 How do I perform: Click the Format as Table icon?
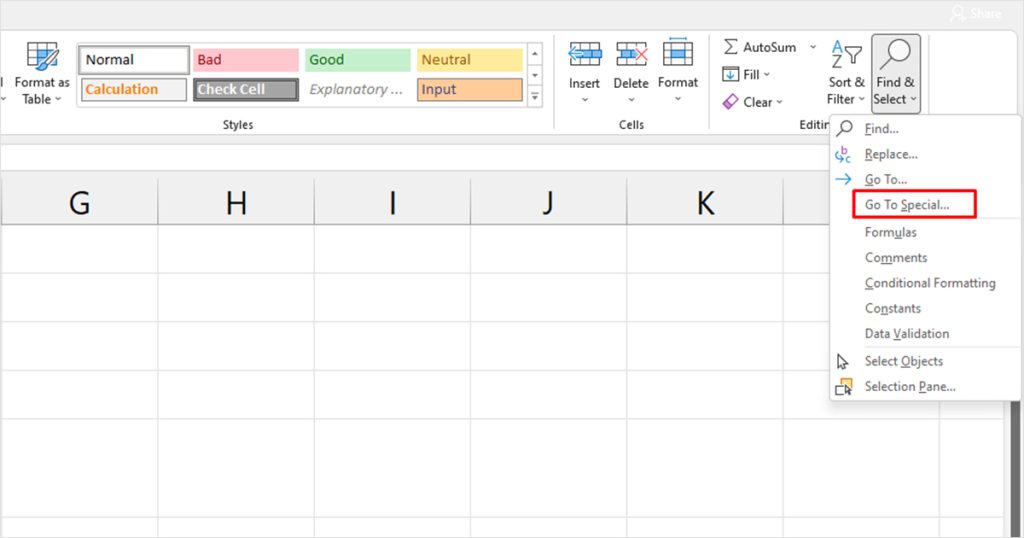coord(42,57)
